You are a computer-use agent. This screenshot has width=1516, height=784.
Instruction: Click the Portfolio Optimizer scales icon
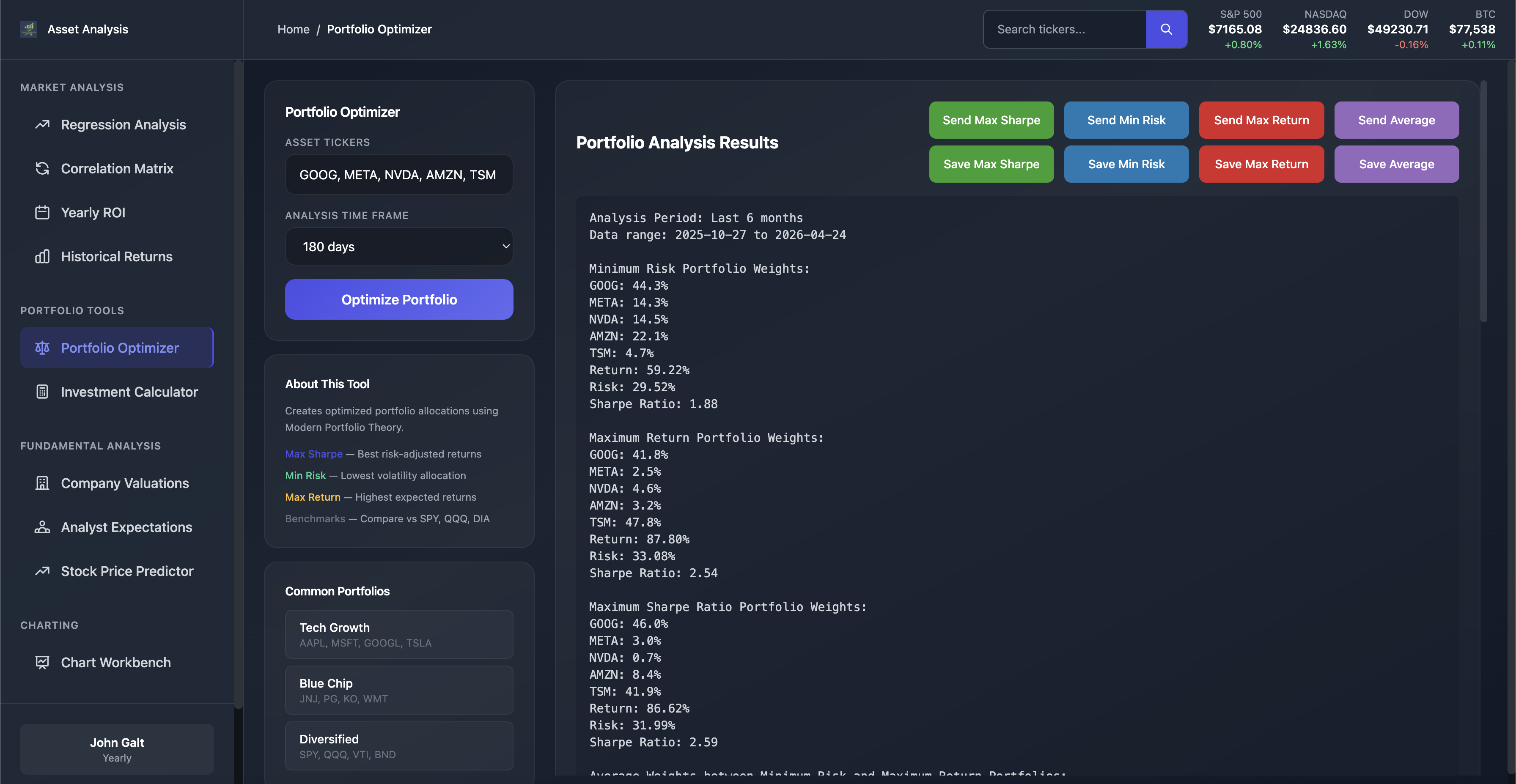(42, 348)
